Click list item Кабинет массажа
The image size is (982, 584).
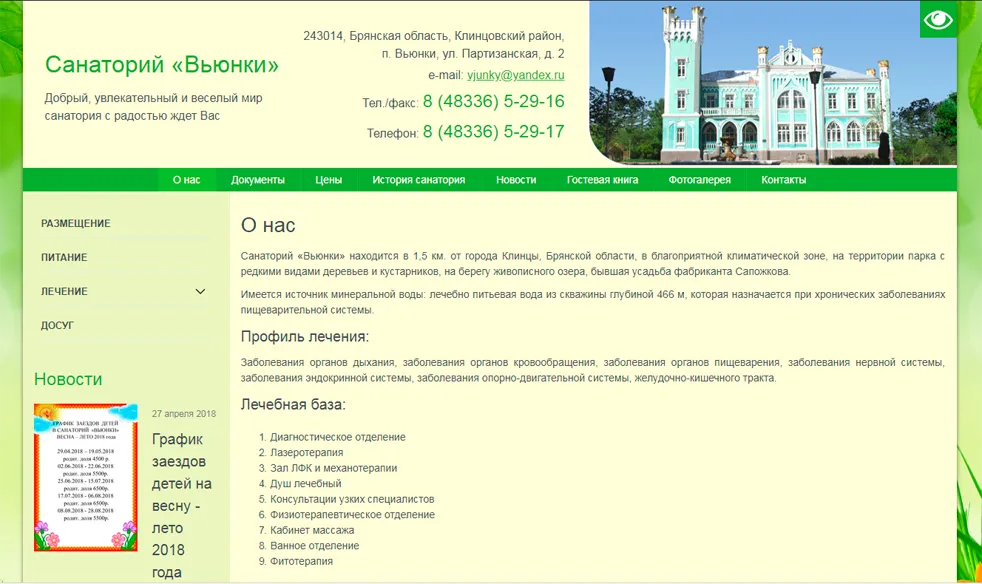312,530
